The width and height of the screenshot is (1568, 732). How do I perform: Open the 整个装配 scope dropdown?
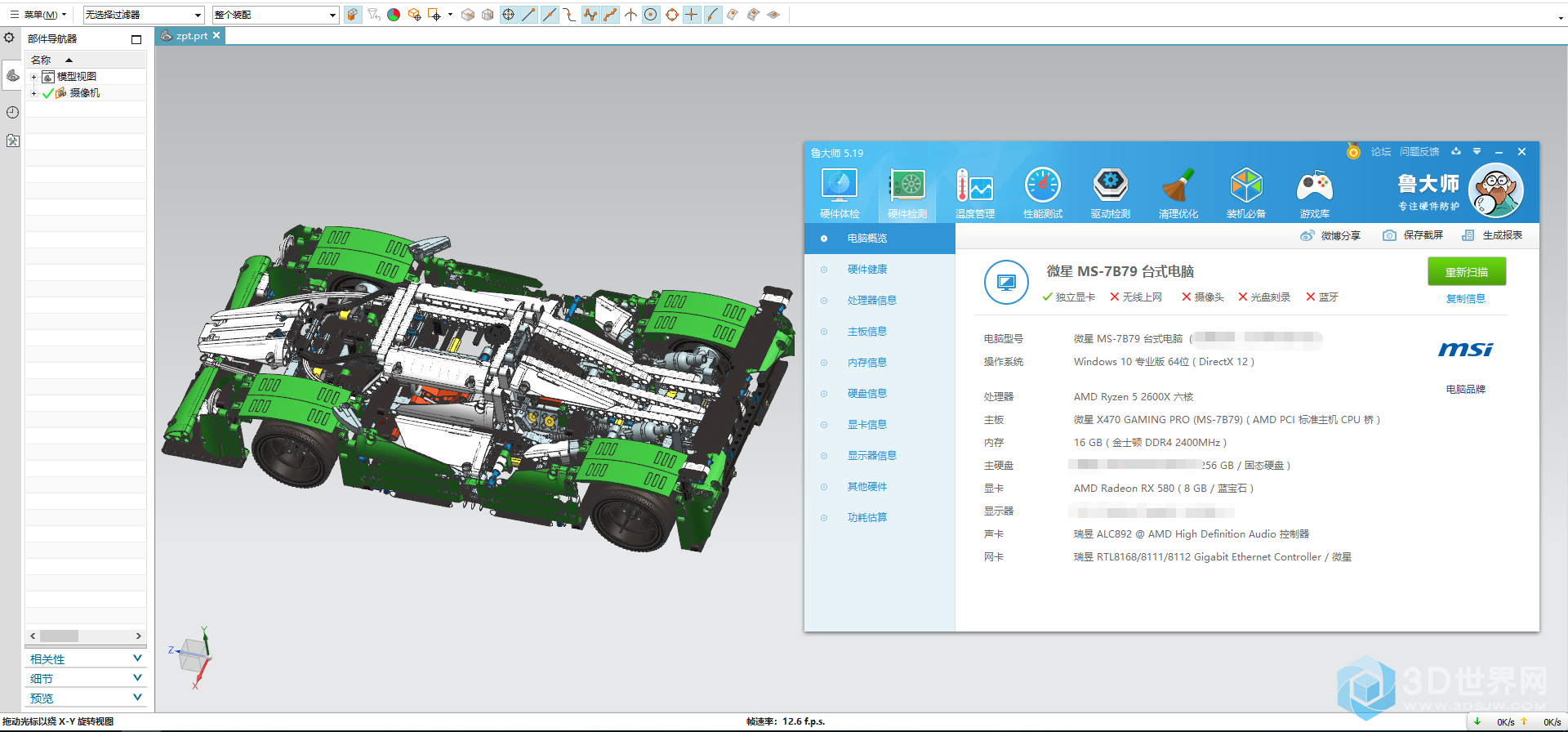click(x=275, y=15)
